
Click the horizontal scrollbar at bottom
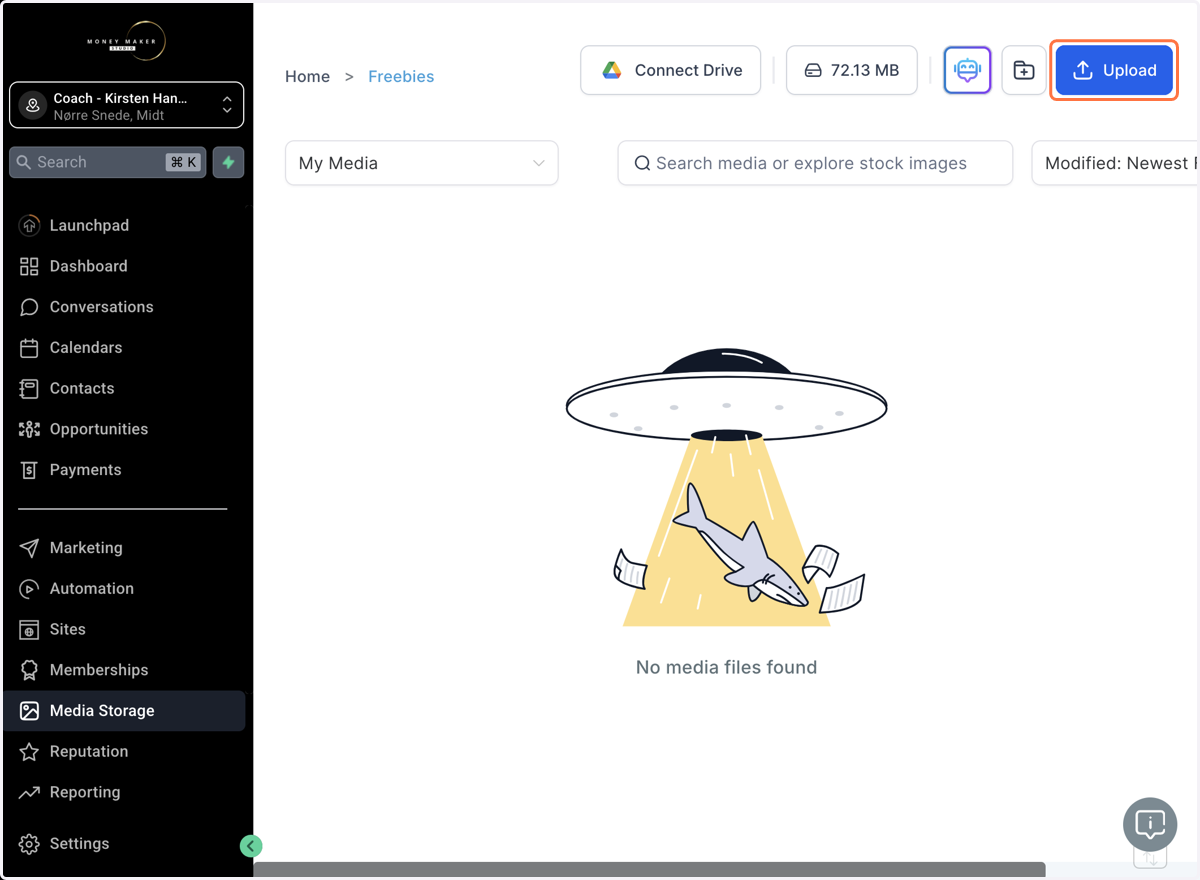[x=649, y=870]
